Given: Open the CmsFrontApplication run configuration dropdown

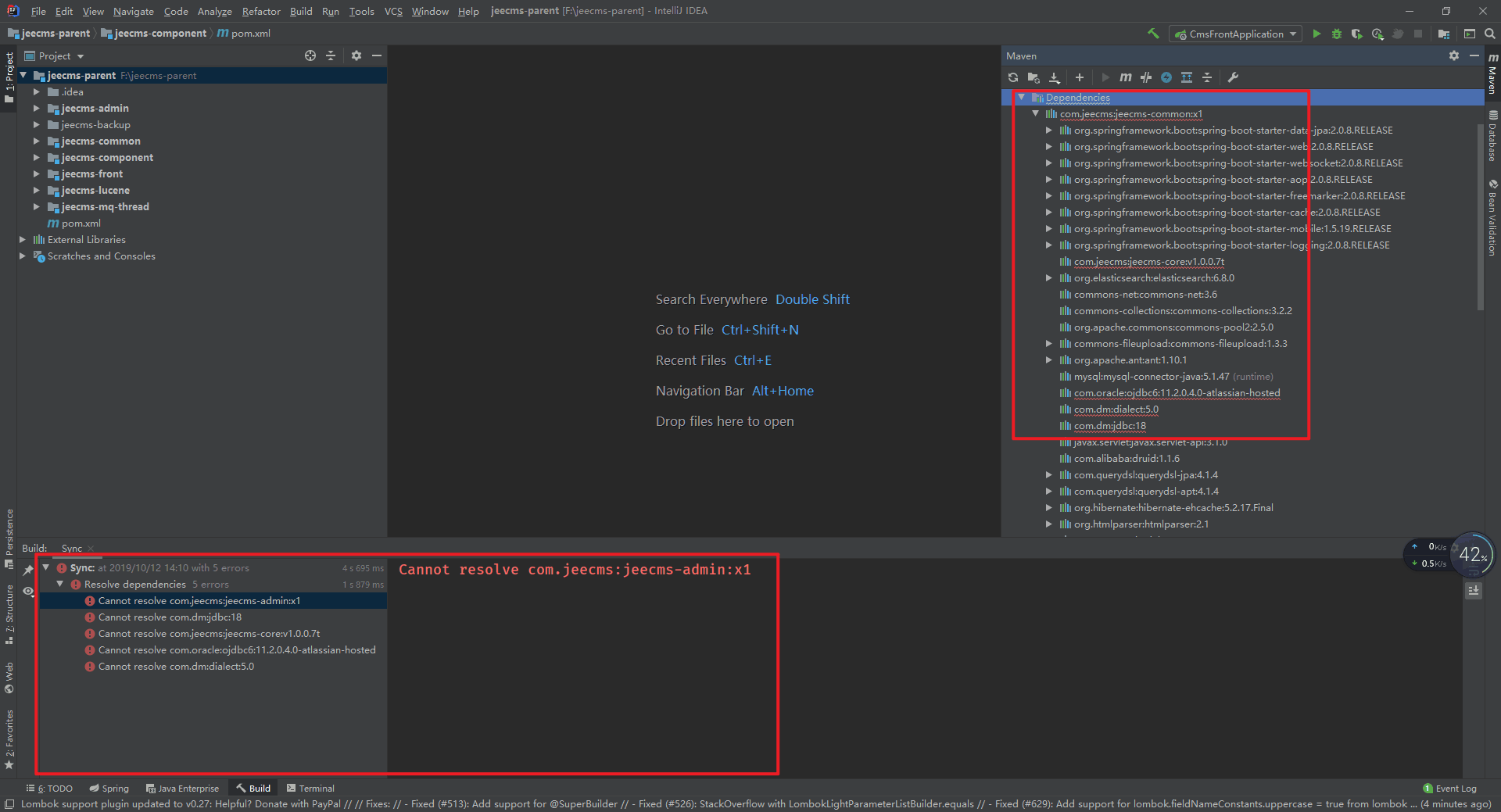Looking at the screenshot, I should (1236, 34).
